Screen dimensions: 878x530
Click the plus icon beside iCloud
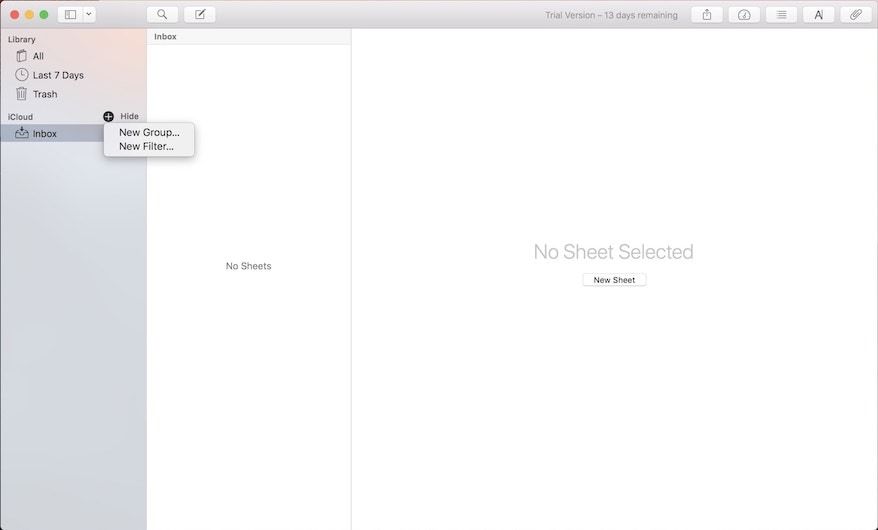(x=109, y=117)
